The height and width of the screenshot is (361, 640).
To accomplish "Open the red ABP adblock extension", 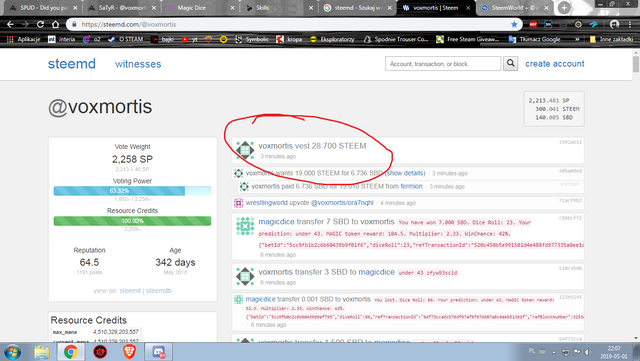I will [x=533, y=25].
